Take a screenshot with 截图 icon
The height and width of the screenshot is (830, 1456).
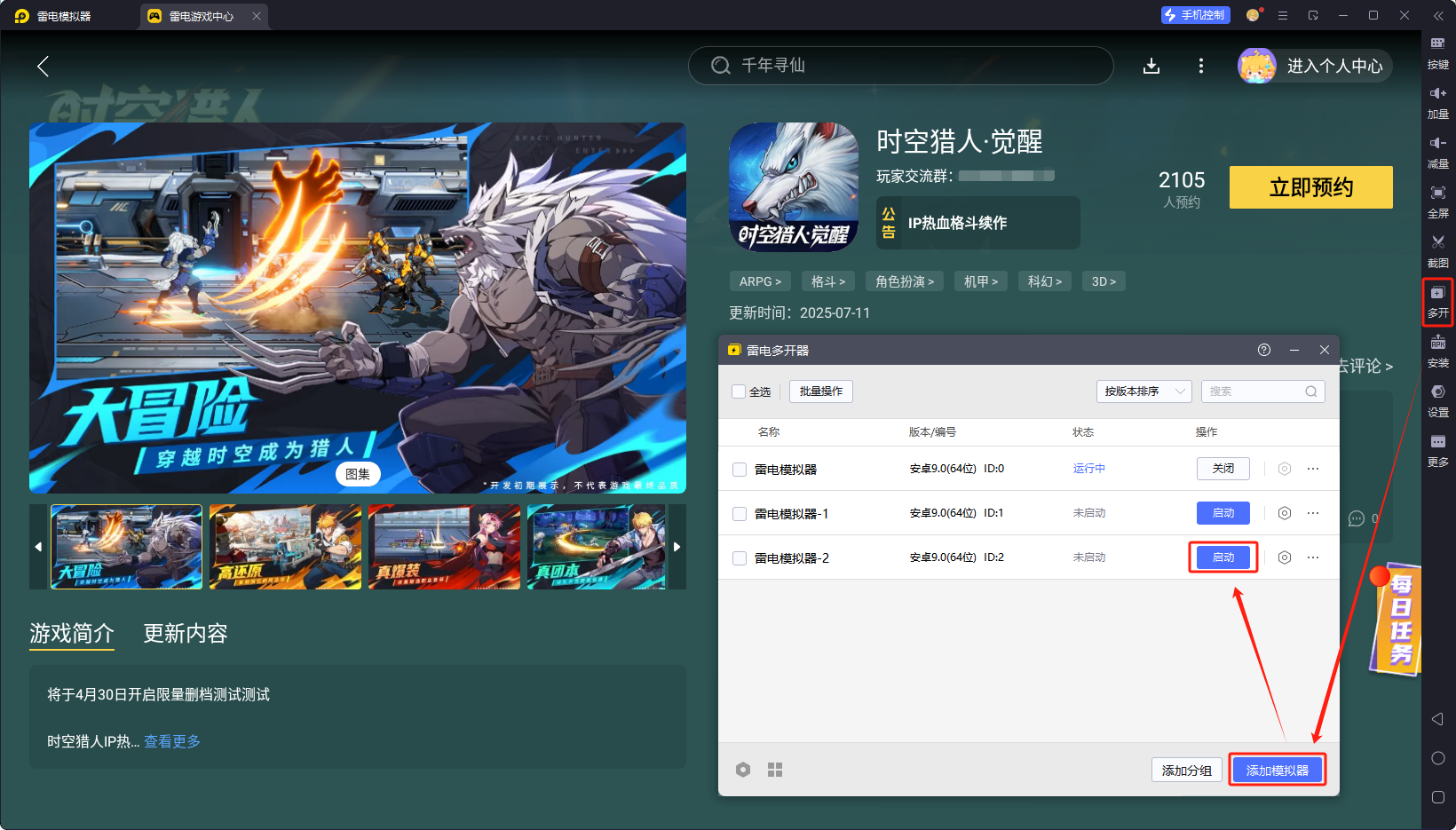(1438, 251)
